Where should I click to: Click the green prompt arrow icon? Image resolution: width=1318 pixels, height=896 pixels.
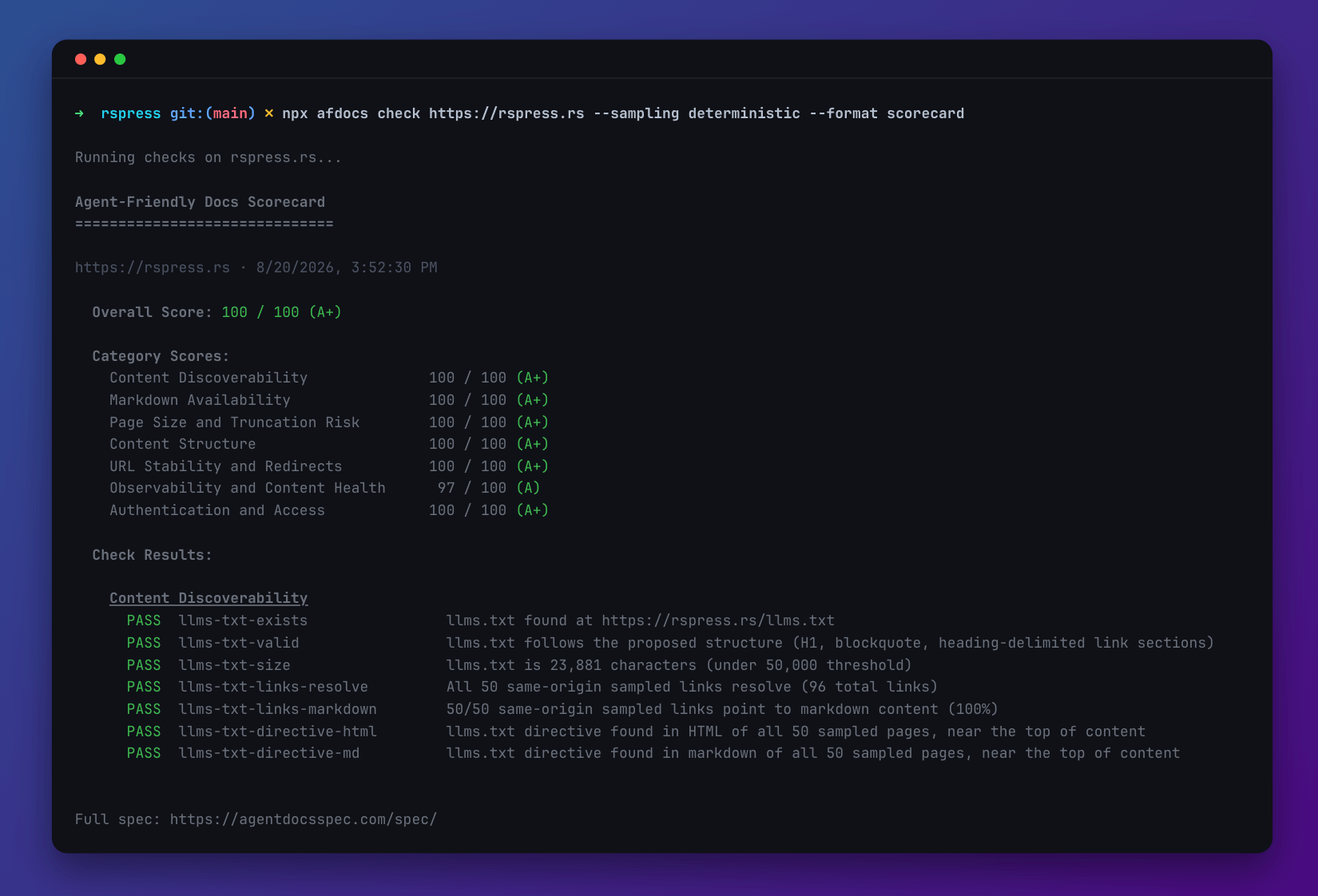[x=79, y=113]
